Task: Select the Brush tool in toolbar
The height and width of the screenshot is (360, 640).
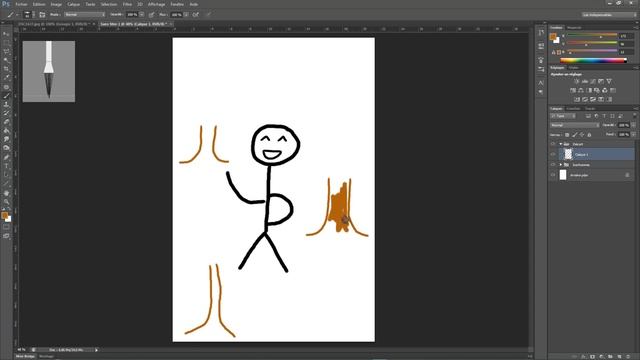Action: (6, 96)
